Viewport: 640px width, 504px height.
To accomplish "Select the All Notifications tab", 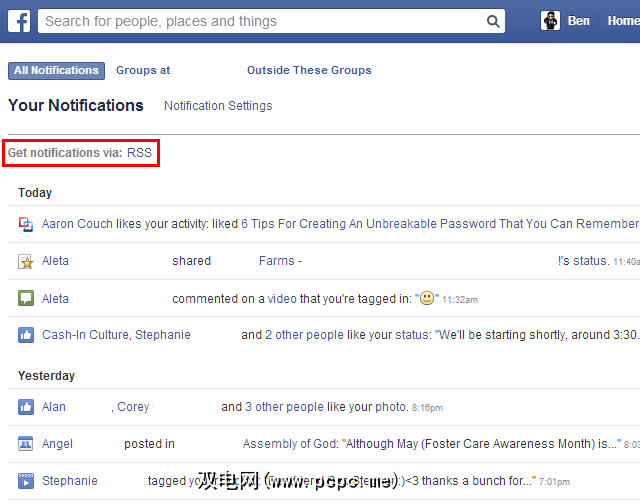I will coord(56,71).
